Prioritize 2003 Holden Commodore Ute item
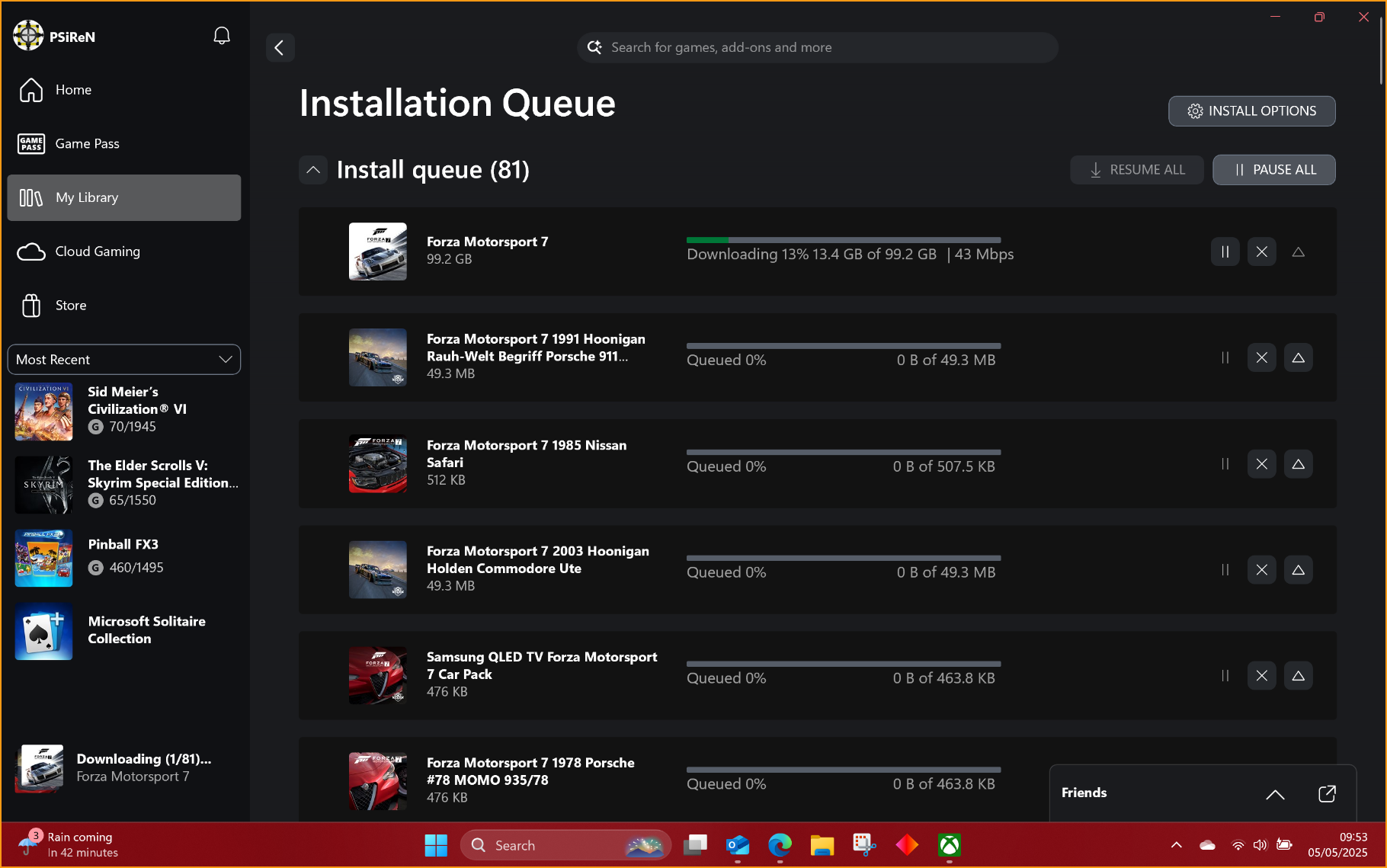Viewport: 1387px width, 868px height. [x=1298, y=569]
